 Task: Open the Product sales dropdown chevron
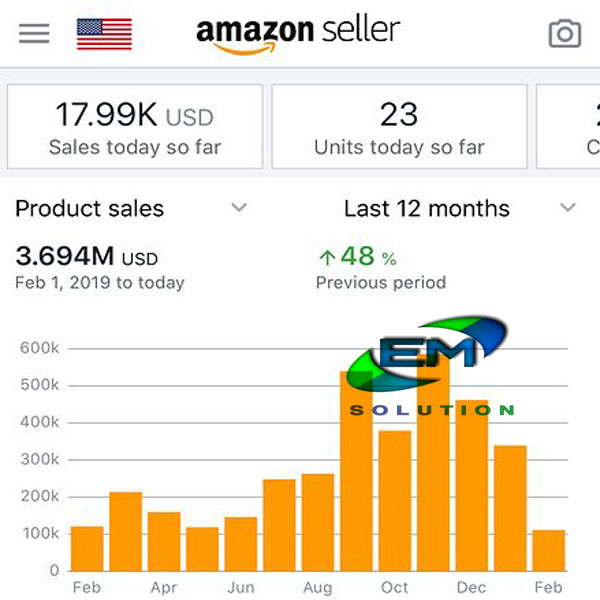(239, 208)
